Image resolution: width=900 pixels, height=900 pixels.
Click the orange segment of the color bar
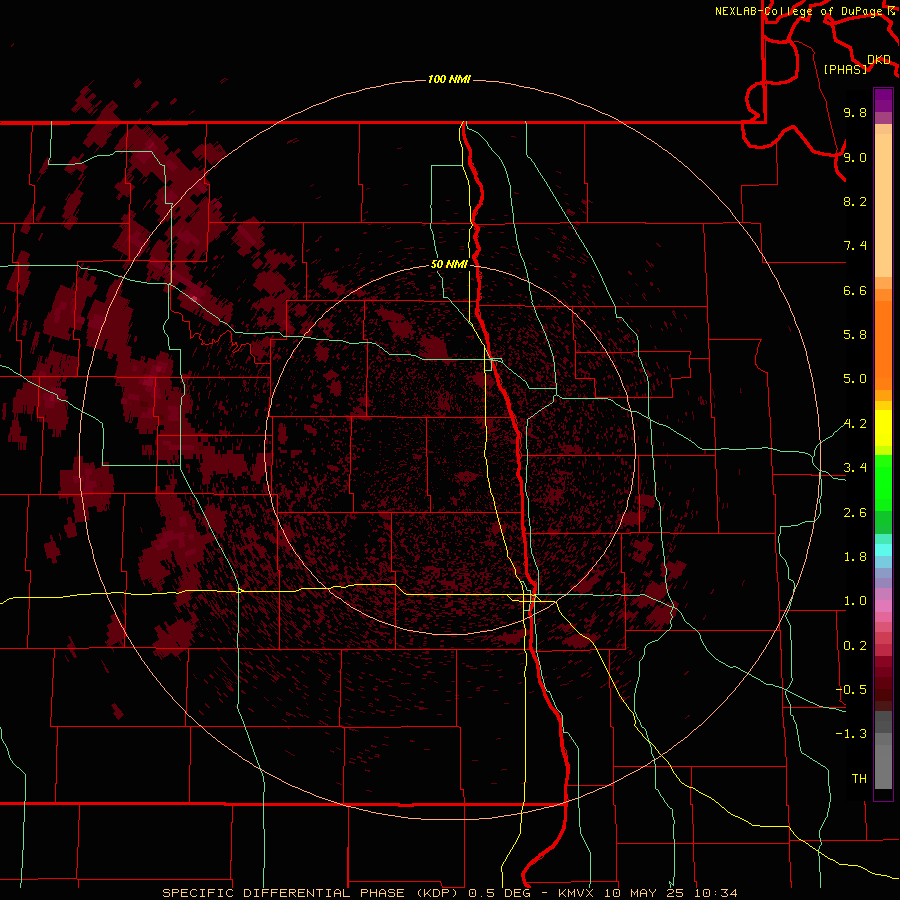pyautogui.click(x=883, y=346)
